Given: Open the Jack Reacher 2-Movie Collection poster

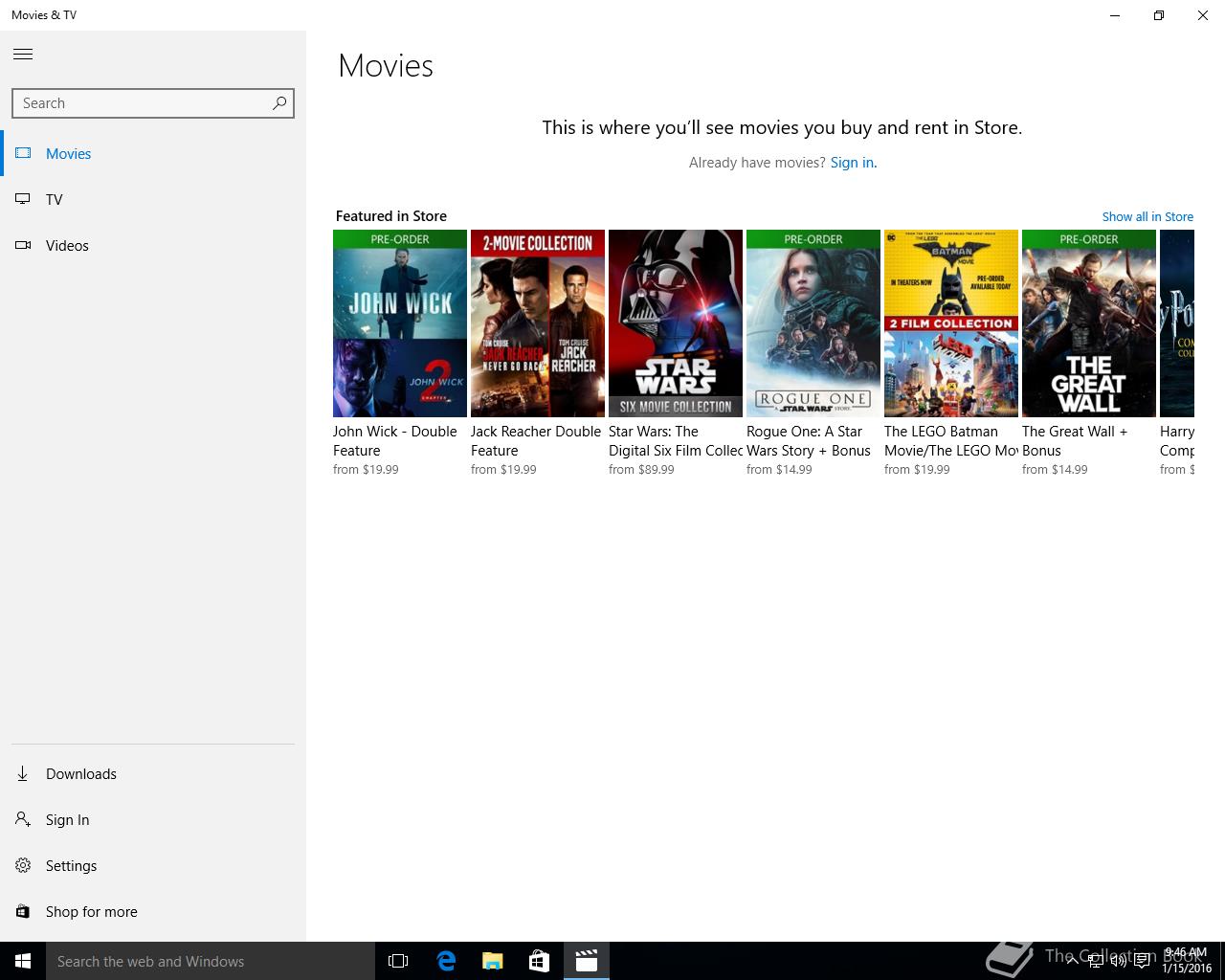Looking at the screenshot, I should 538,323.
